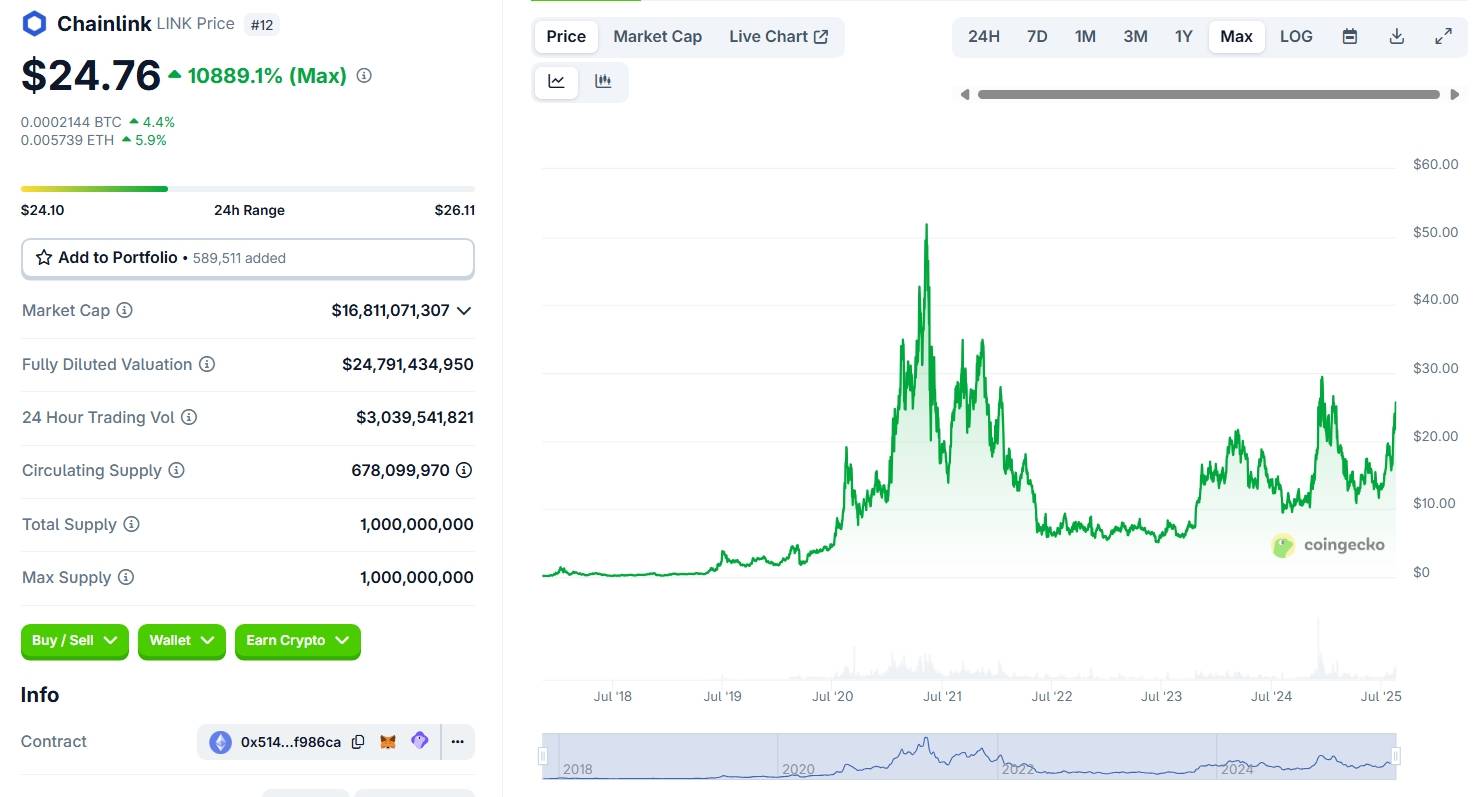Click the 24h Range progress bar
This screenshot has width=1475, height=797.
coord(248,188)
